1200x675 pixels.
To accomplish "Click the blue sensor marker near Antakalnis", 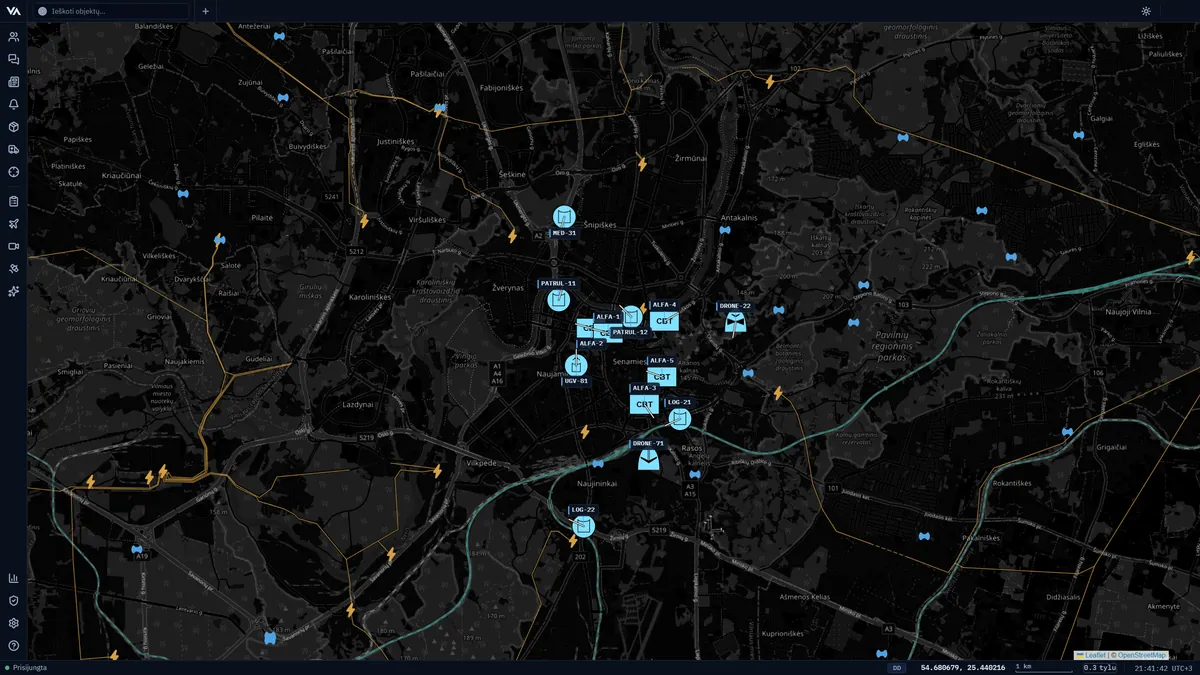I will pyautogui.click(x=725, y=230).
